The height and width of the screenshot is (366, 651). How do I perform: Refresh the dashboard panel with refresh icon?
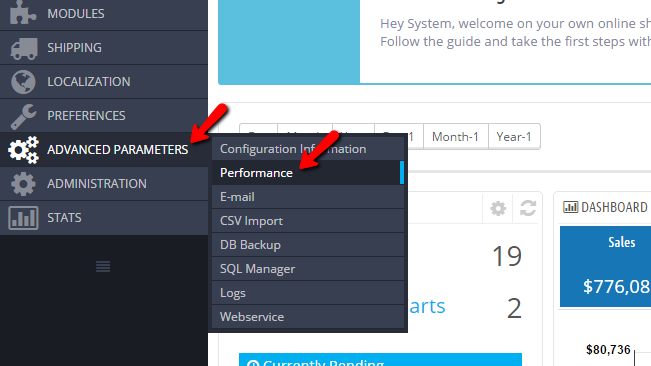click(528, 208)
